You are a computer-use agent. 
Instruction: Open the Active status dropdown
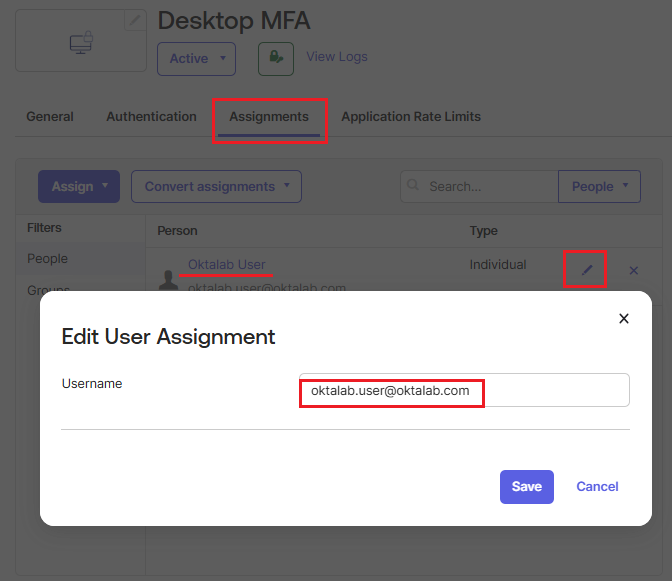196,59
